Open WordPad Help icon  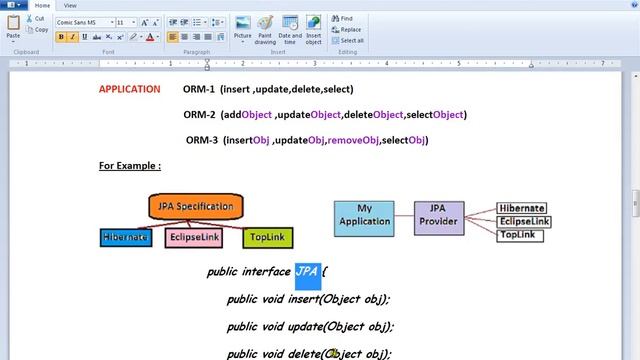(635, 4)
